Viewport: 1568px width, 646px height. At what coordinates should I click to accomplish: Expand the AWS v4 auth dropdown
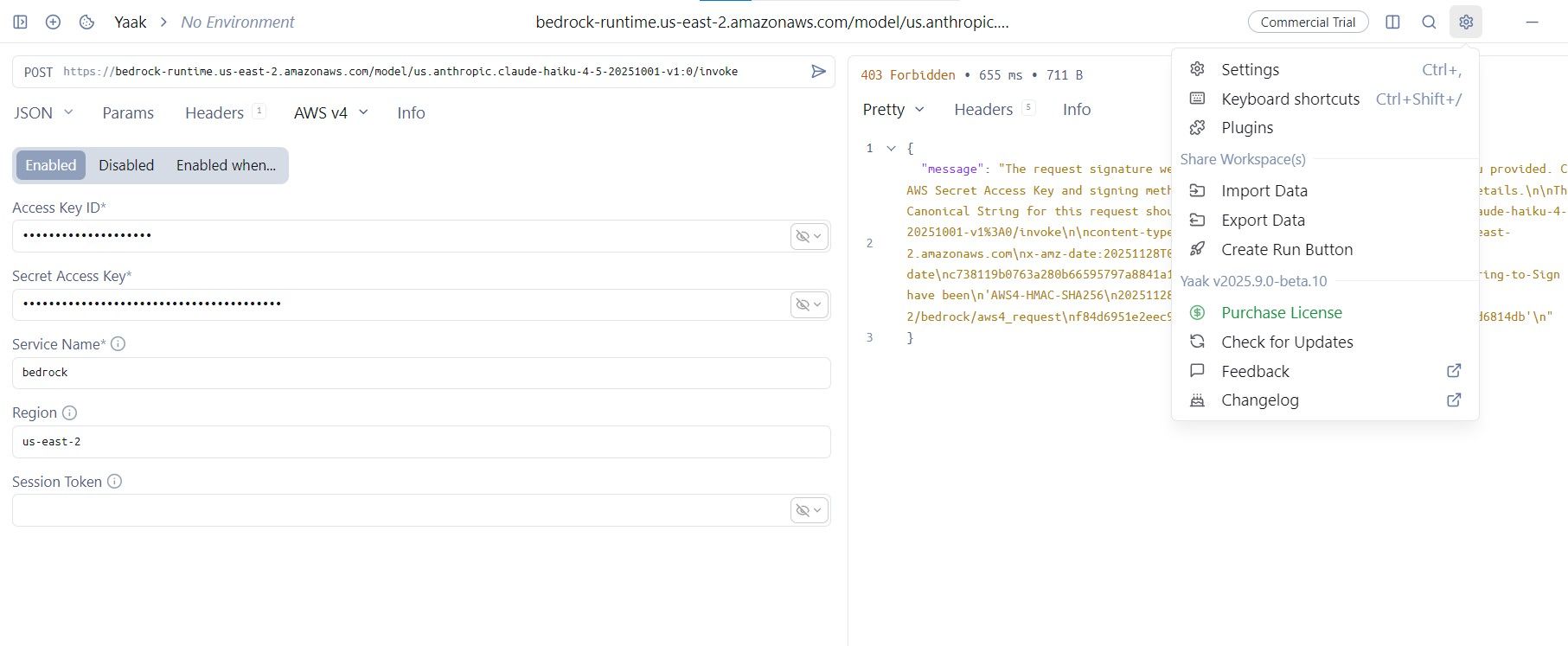(330, 112)
